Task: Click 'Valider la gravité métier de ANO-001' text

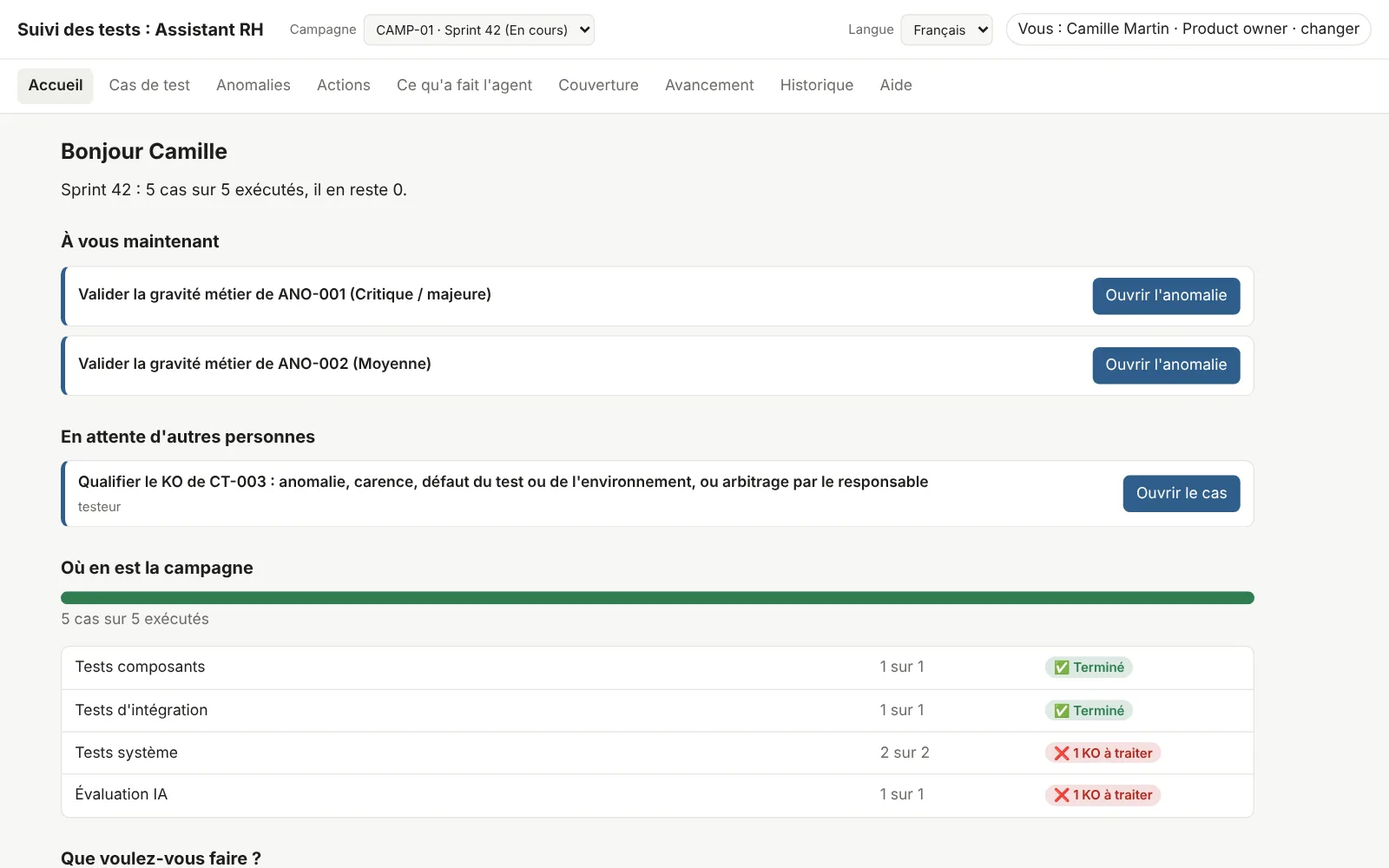Action: click(285, 294)
